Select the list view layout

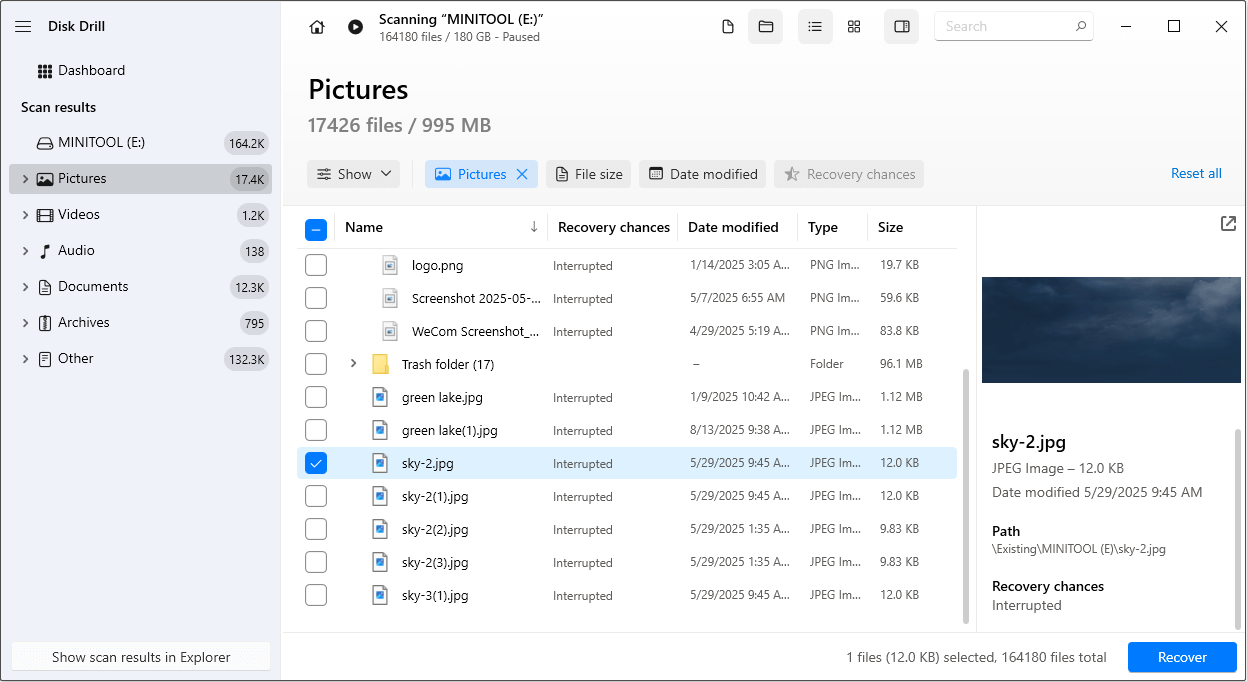pos(815,27)
